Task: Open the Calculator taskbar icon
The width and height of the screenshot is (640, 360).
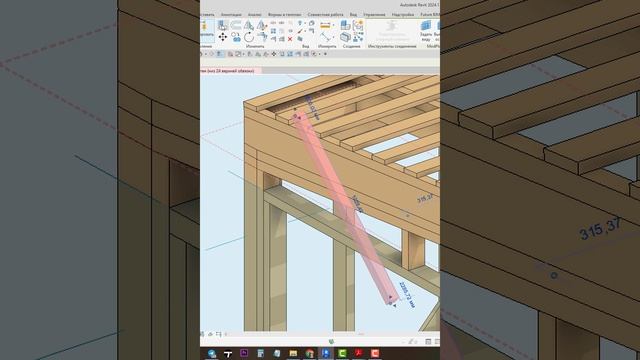Action: coord(260,353)
